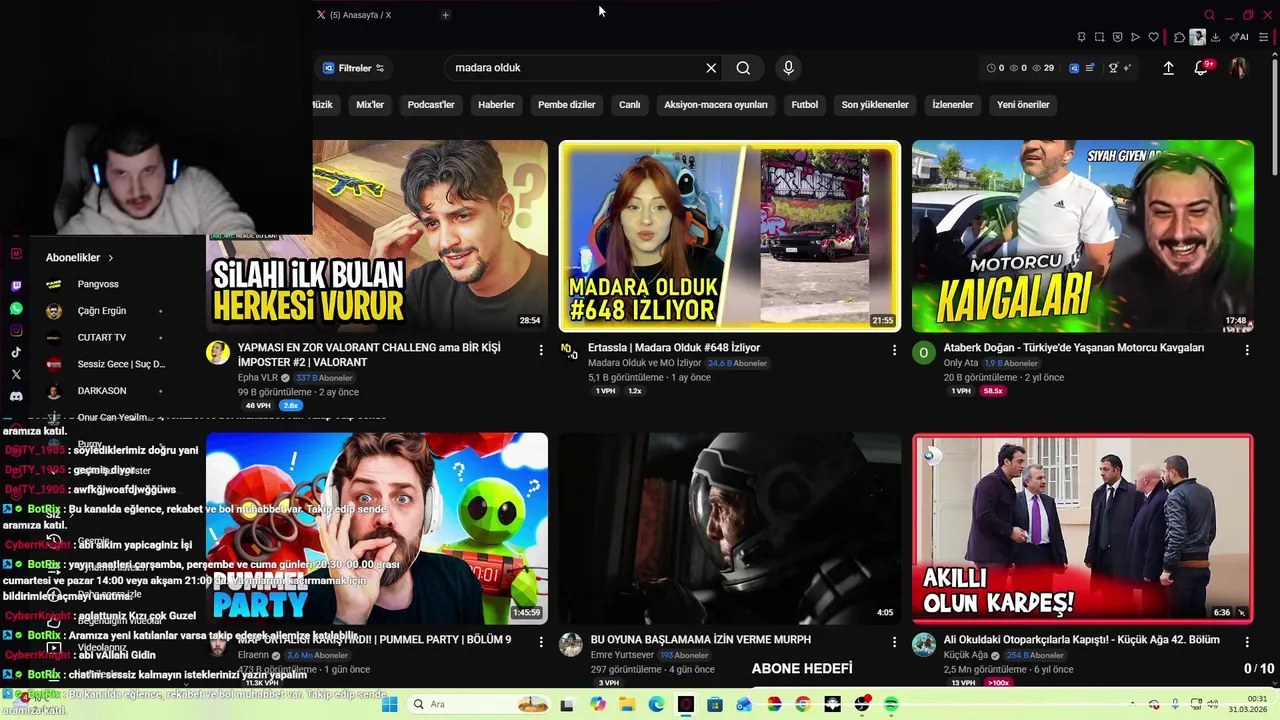Open Twitch from the Opera sidebar
This screenshot has height=720, width=1280.
pyautogui.click(x=16, y=286)
